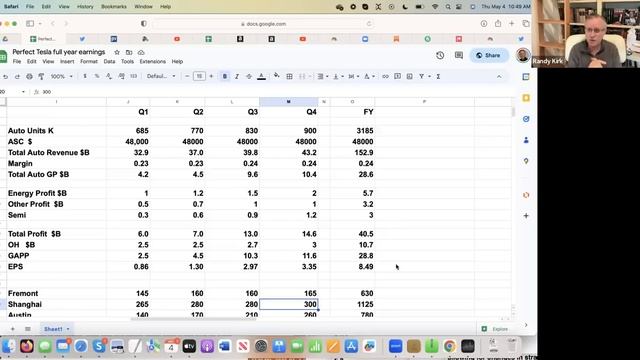This screenshot has width=640, height=360.
Task: Open the zoom 100% dropdown
Action: pyautogui.click(x=61, y=76)
